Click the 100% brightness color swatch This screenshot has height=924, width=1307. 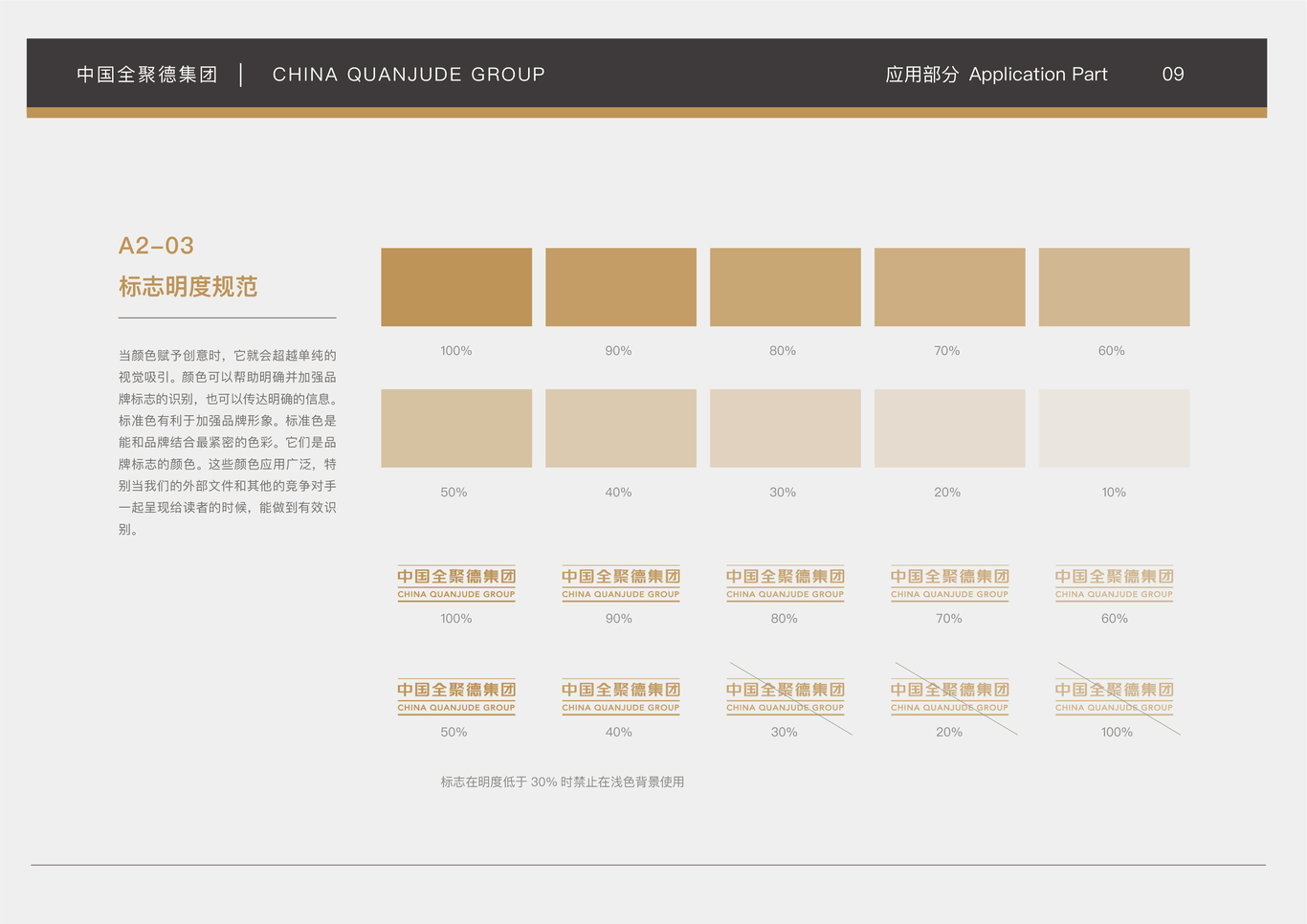click(x=456, y=287)
